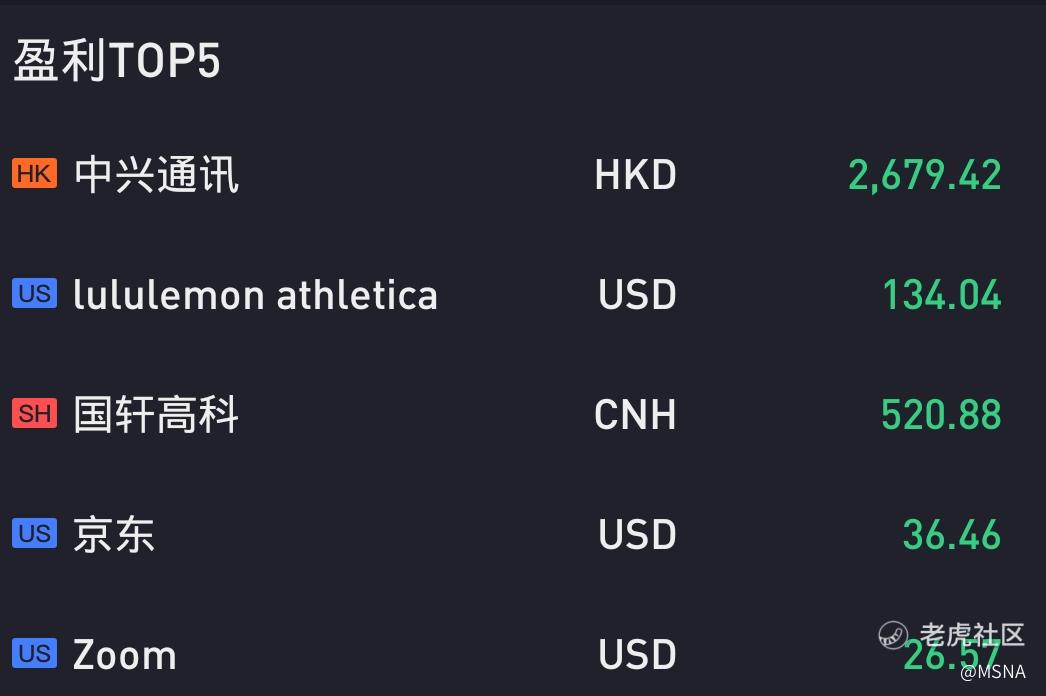1046x696 pixels.
Task: Click the 36.46 profit value
Action: pyautogui.click(x=952, y=535)
